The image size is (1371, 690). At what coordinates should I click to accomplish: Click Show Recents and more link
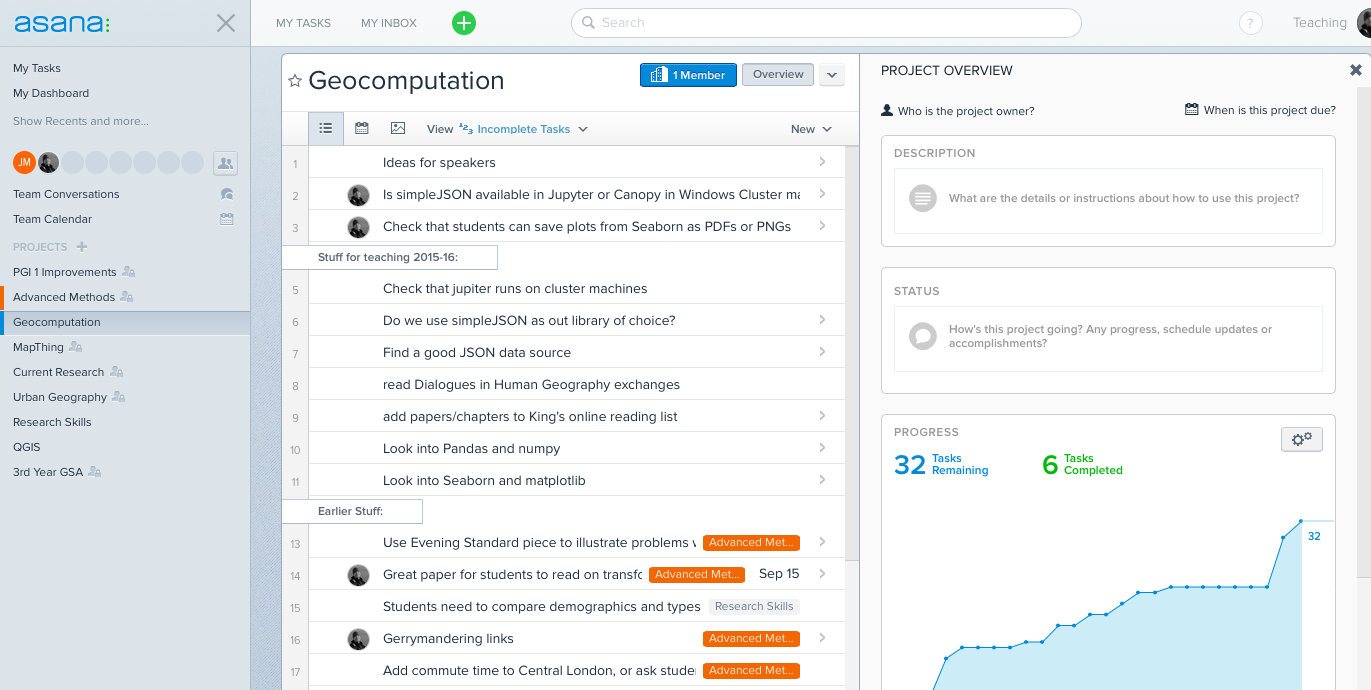pyautogui.click(x=81, y=121)
